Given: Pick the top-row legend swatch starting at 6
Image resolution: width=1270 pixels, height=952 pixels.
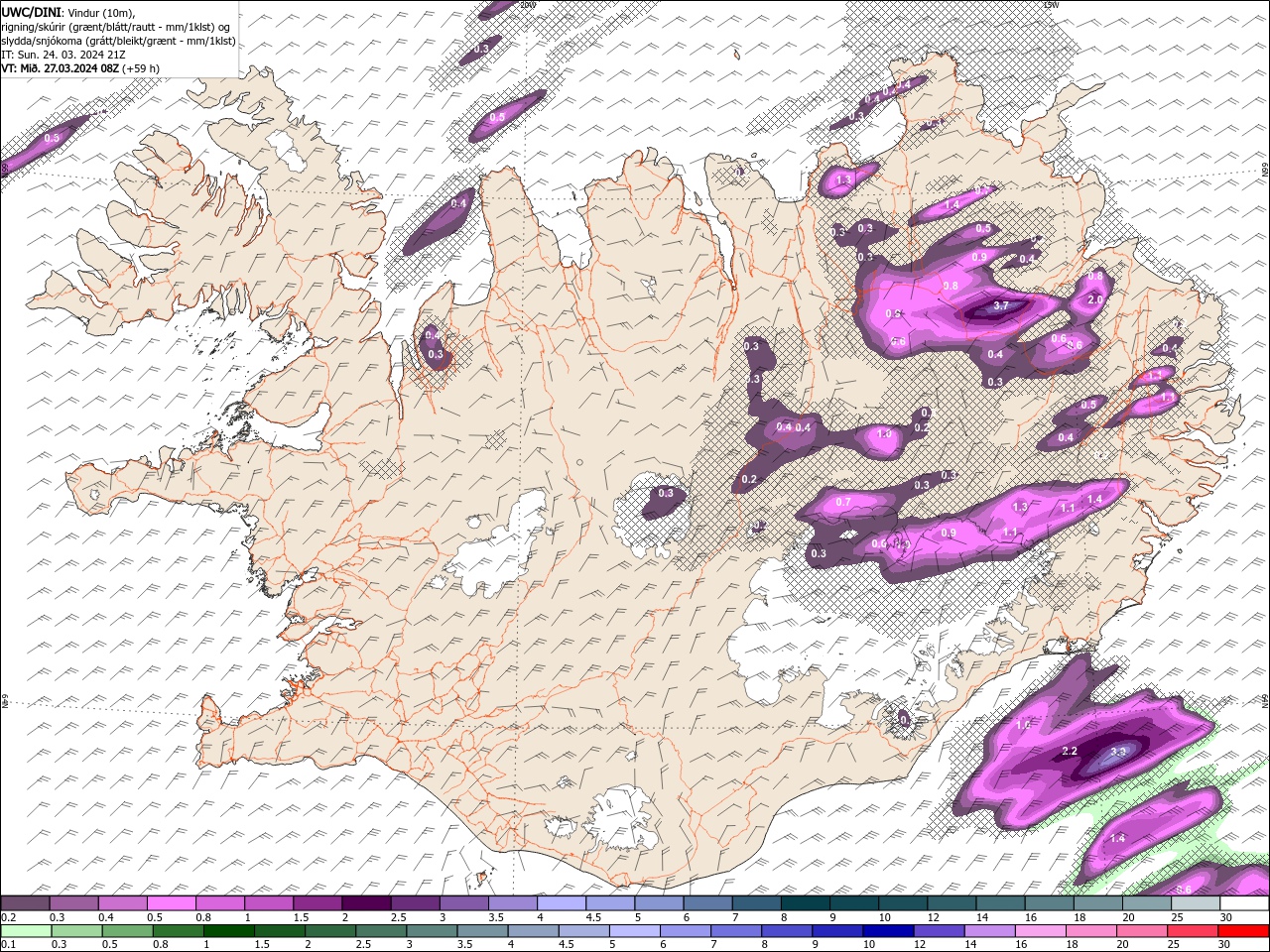Looking at the screenshot, I should point(707,903).
